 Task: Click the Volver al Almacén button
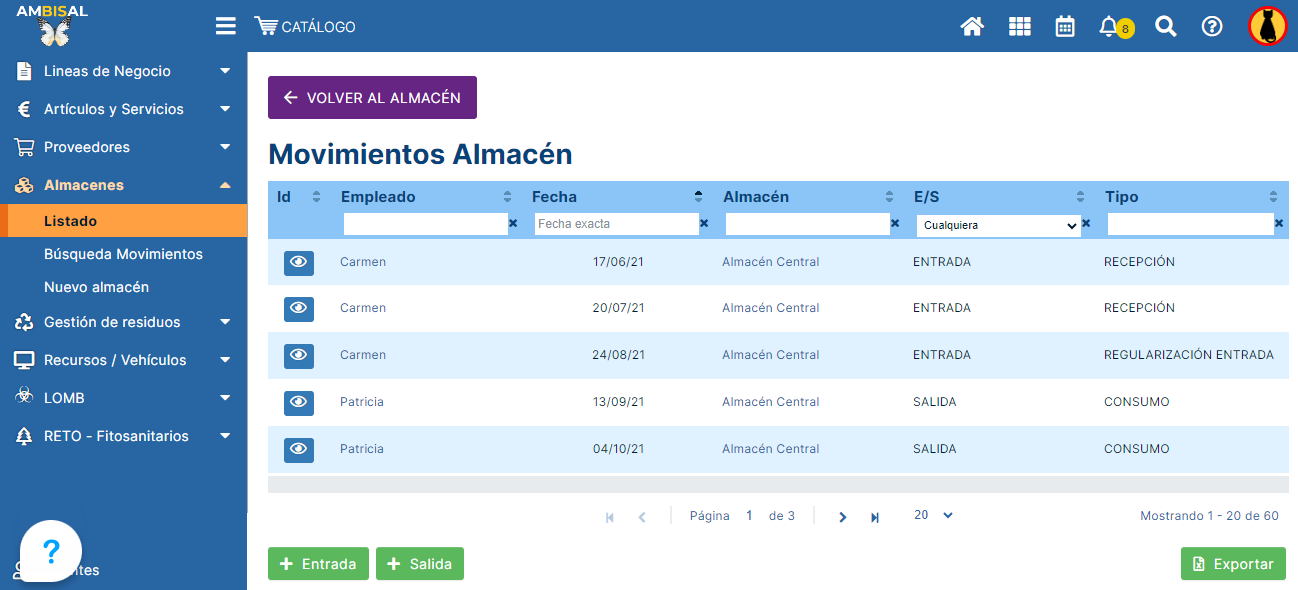pos(372,98)
